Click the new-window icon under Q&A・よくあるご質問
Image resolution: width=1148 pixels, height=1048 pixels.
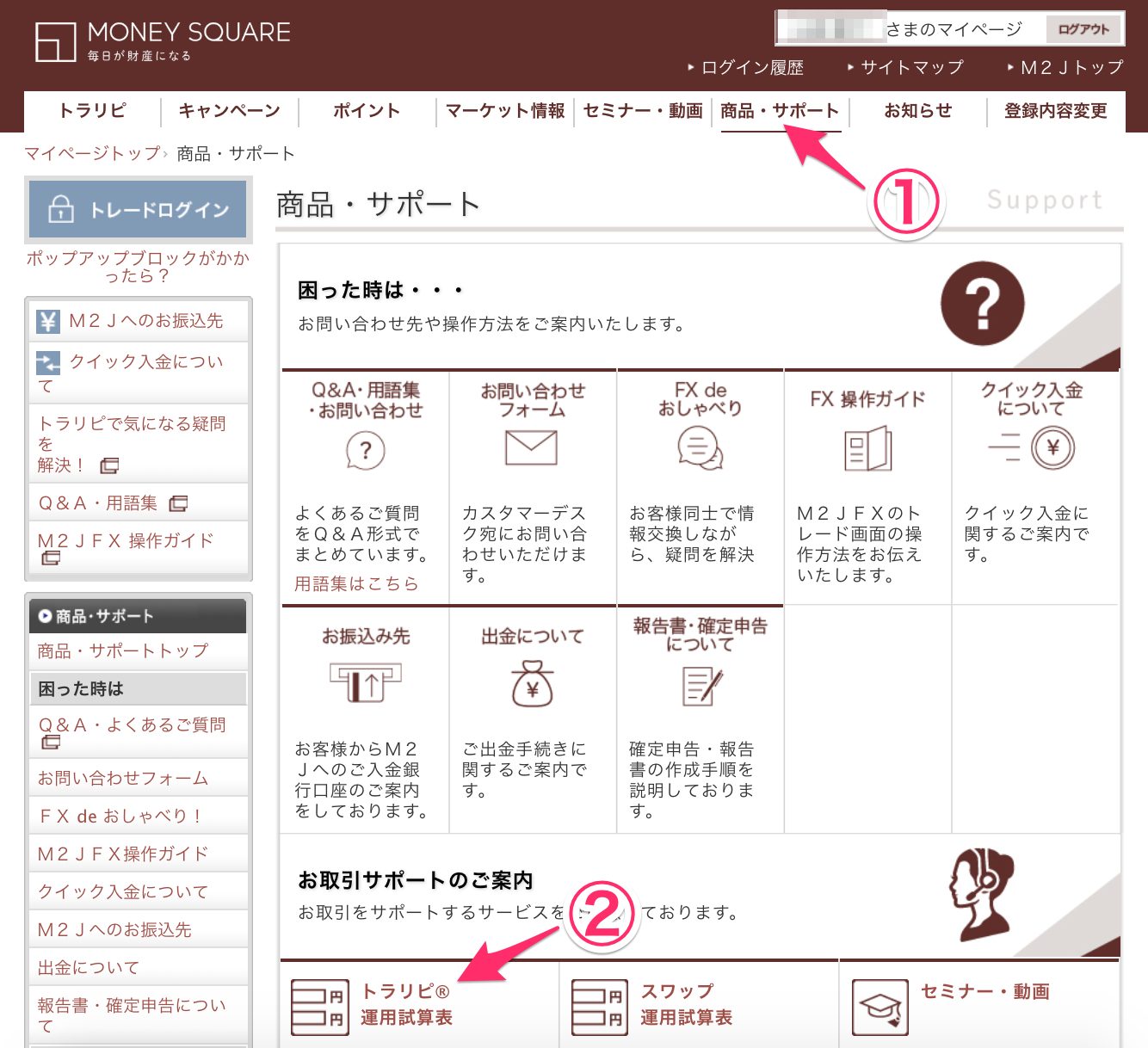(x=51, y=742)
